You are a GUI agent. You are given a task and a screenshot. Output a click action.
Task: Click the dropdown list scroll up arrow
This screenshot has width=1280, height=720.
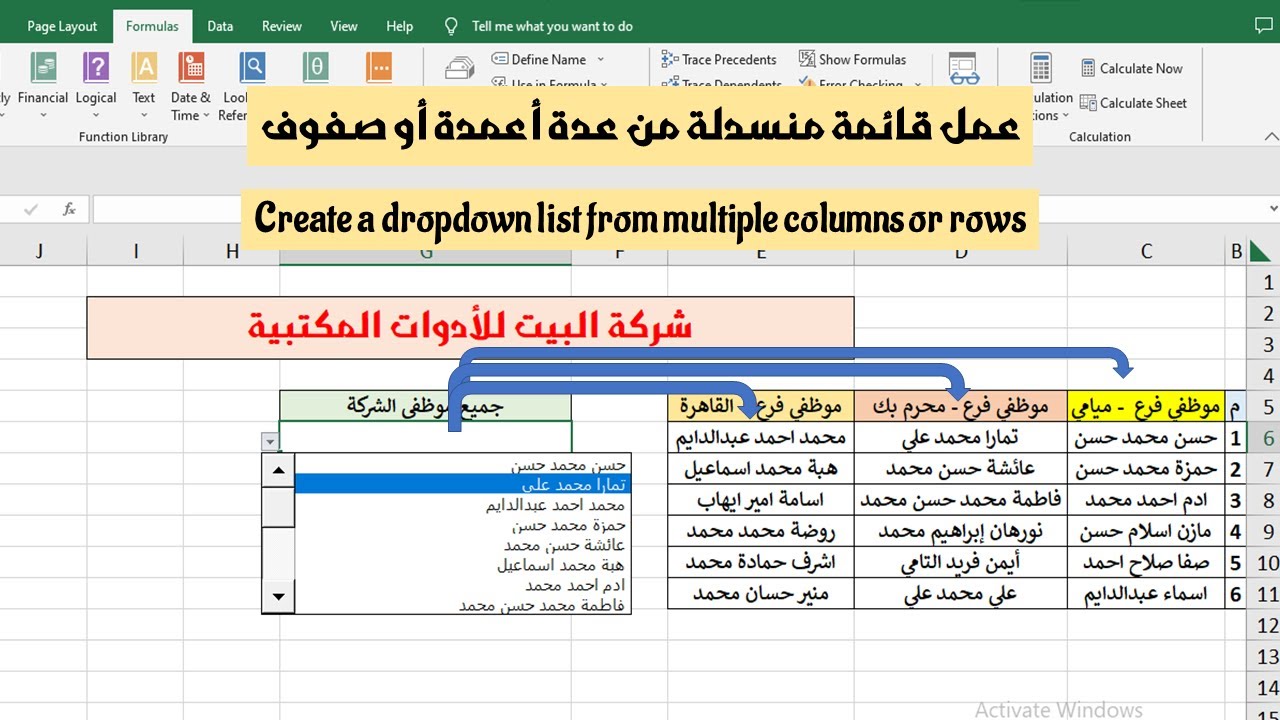tap(278, 470)
